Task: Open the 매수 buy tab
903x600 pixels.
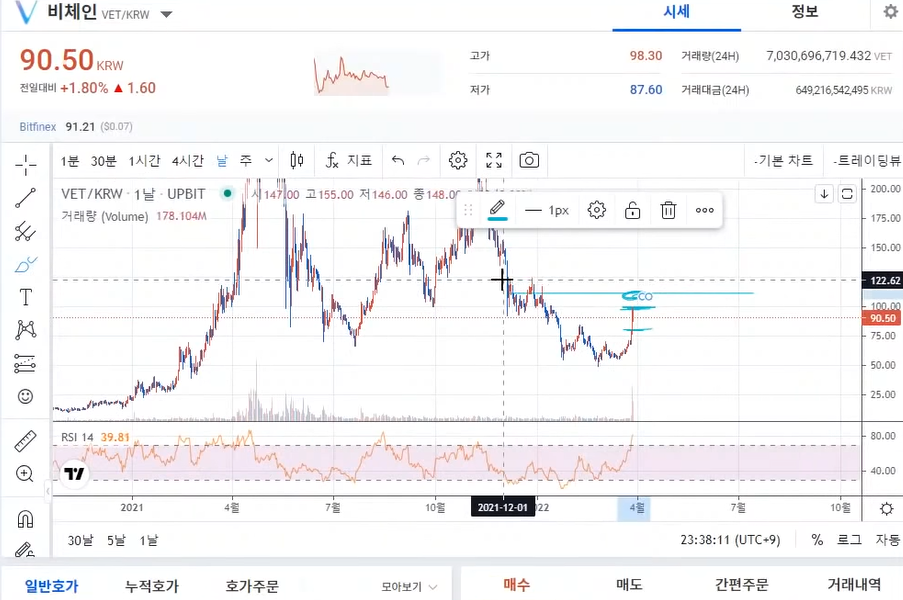Action: [x=516, y=585]
